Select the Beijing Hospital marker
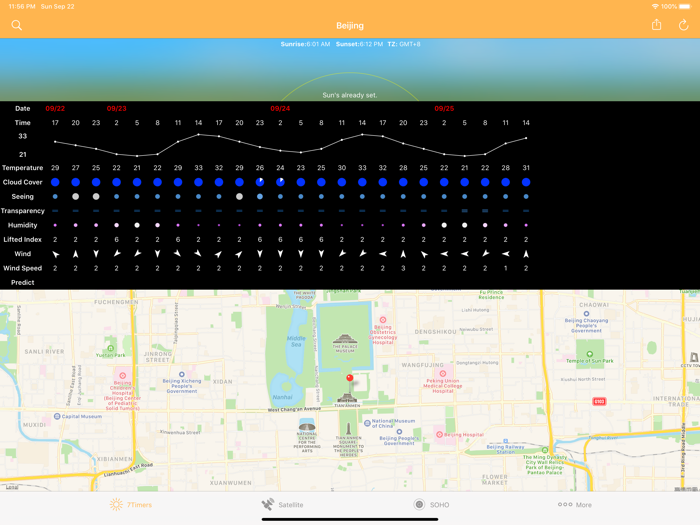The width and height of the screenshot is (700, 525). pos(439,434)
